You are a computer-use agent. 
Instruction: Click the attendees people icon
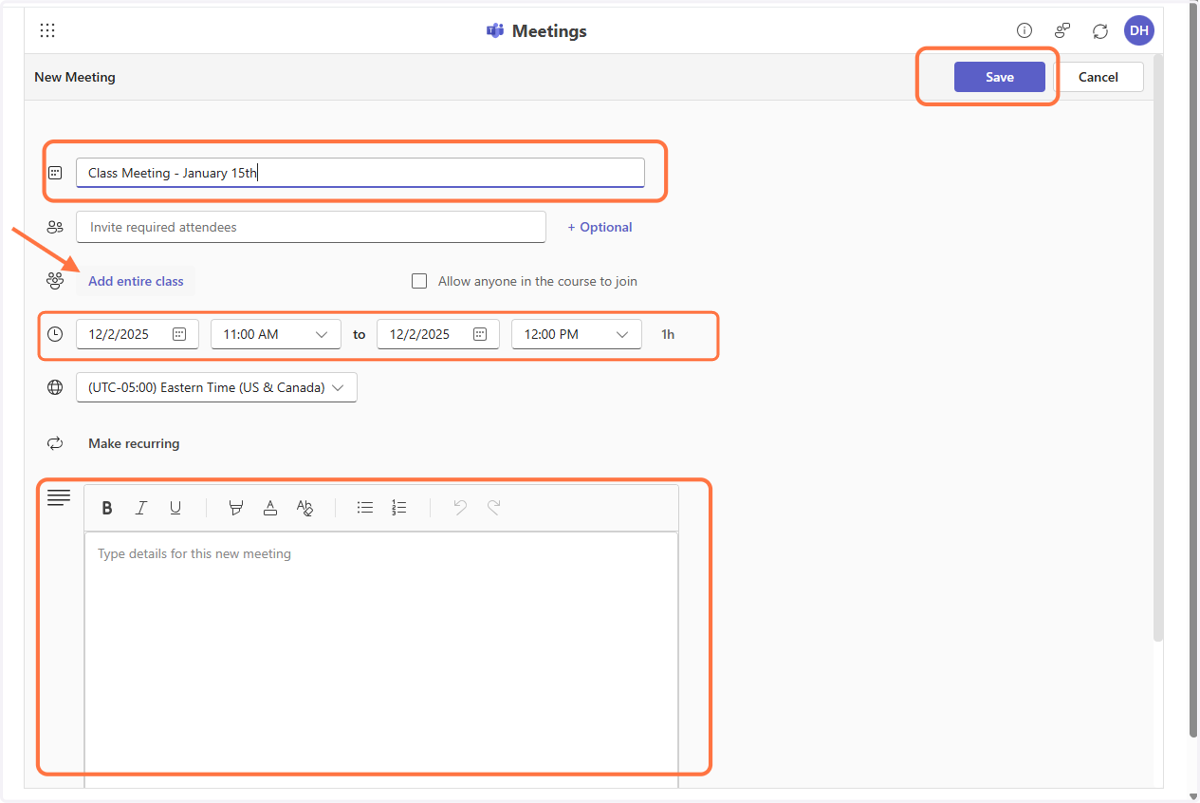click(55, 227)
